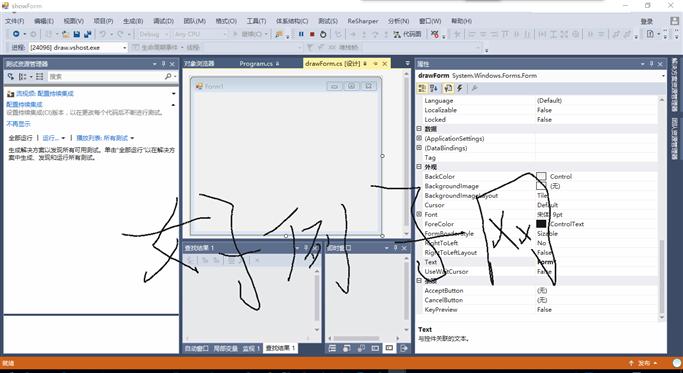Open the 调试(D) menu
Screen dimensions: 683x373
click(x=163, y=21)
